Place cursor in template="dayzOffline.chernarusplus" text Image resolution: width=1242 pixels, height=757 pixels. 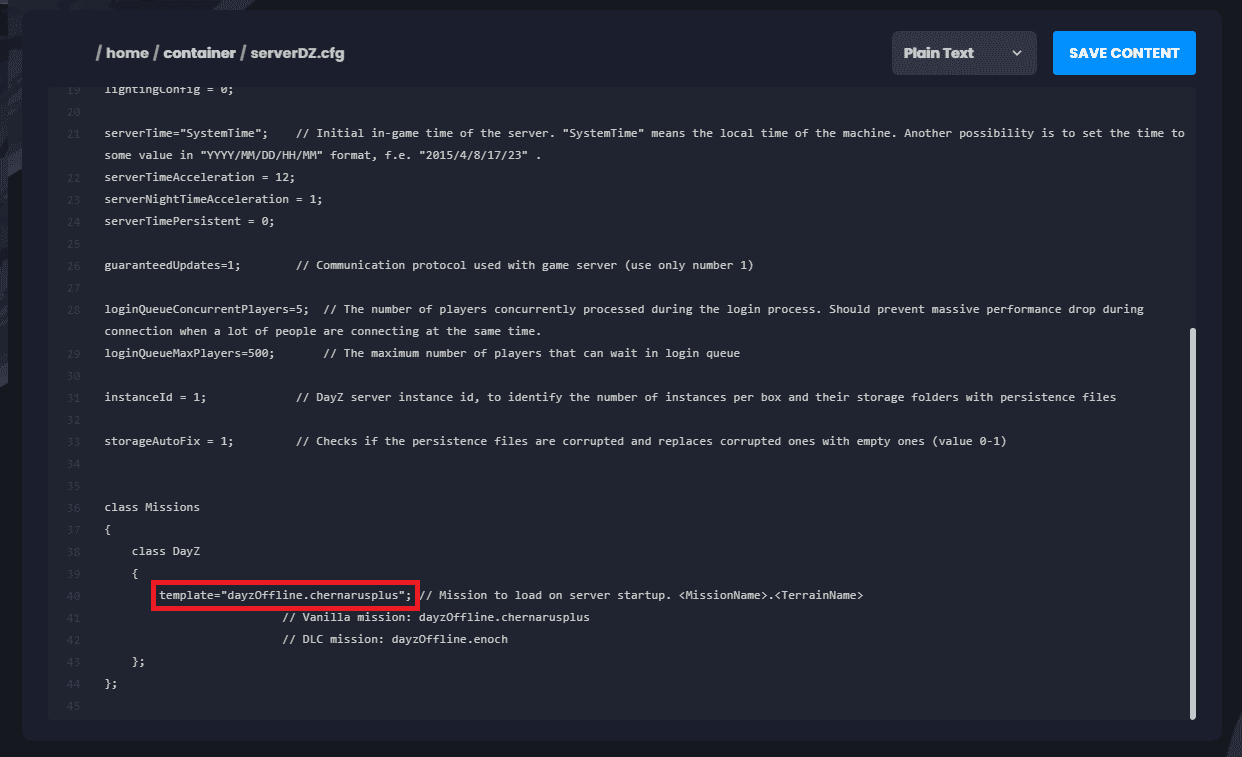click(x=285, y=595)
